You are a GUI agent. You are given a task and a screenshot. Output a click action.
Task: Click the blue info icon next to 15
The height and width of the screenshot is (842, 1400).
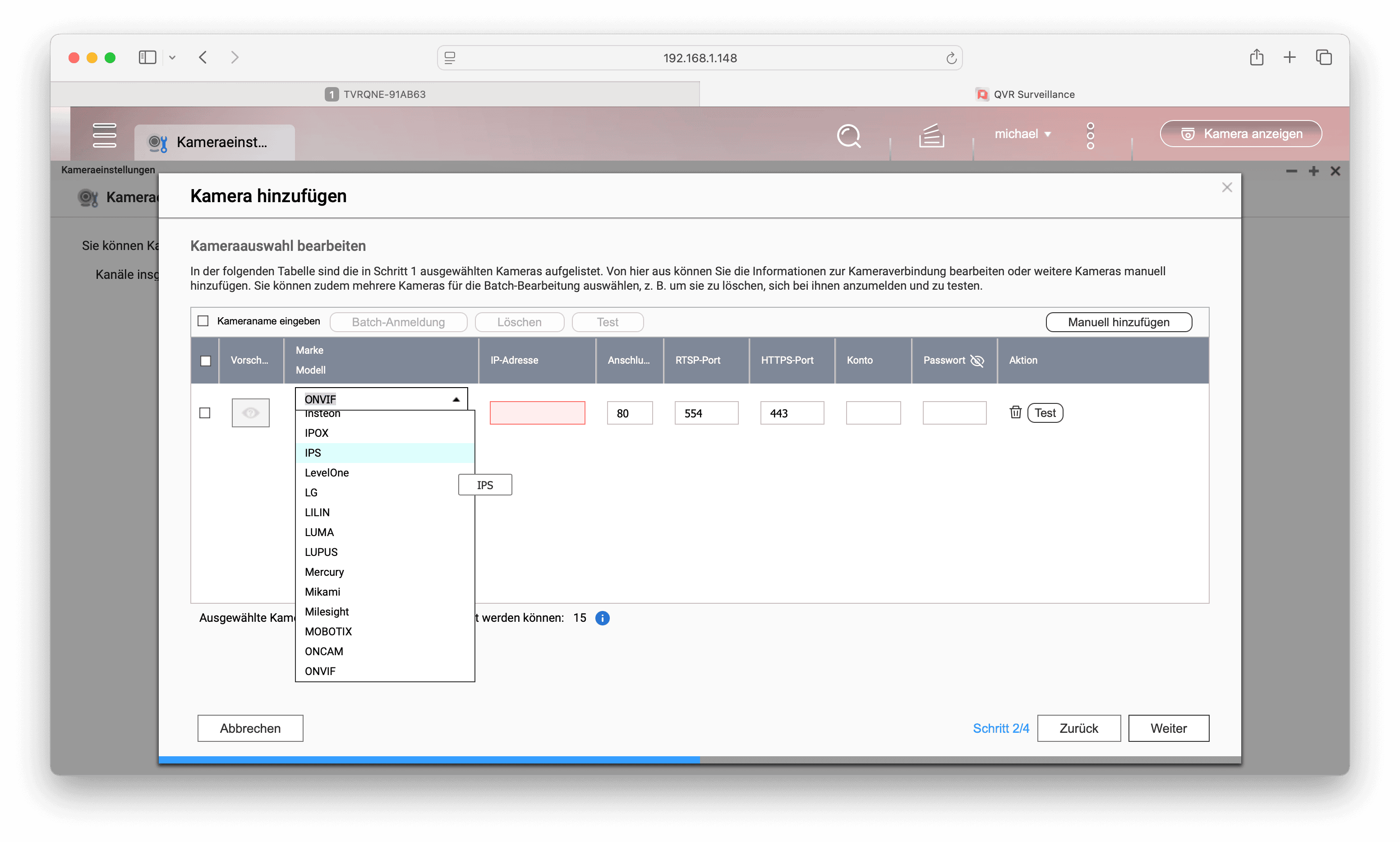point(602,618)
